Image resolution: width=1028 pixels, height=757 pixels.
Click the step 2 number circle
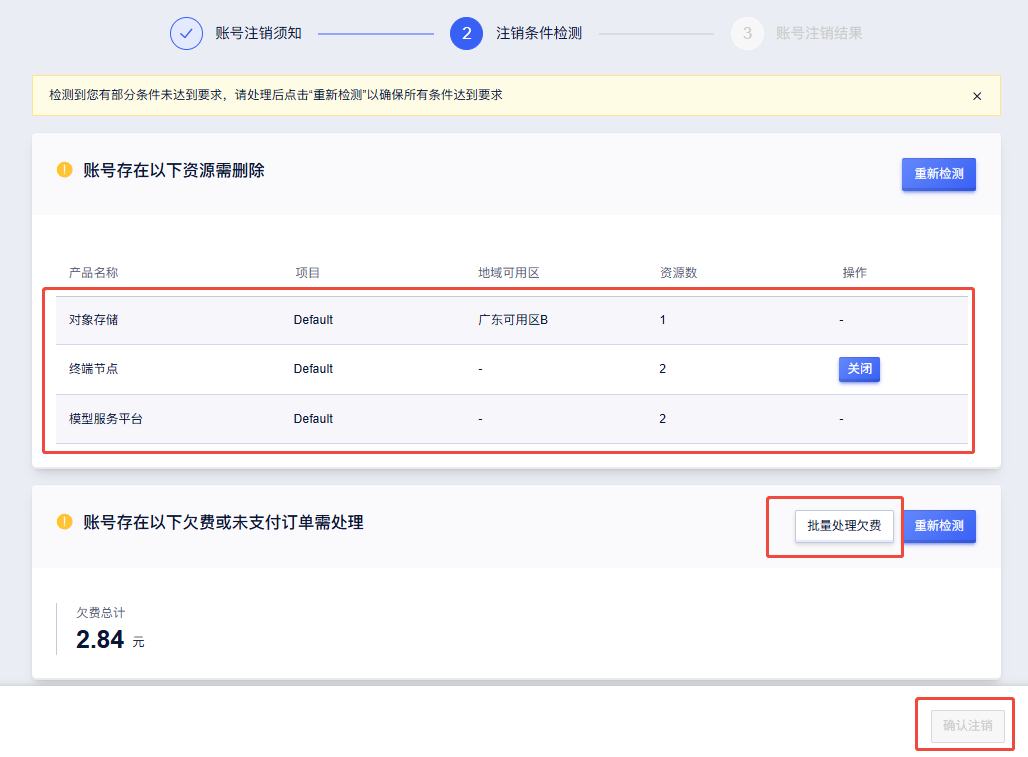click(x=466, y=33)
